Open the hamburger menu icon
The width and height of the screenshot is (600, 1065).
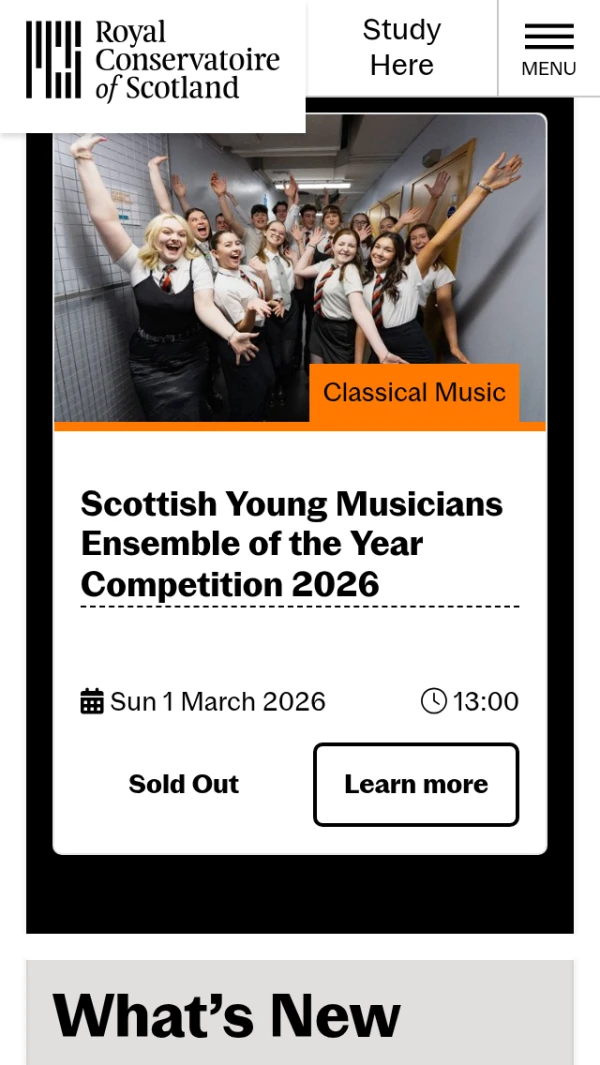[548, 36]
